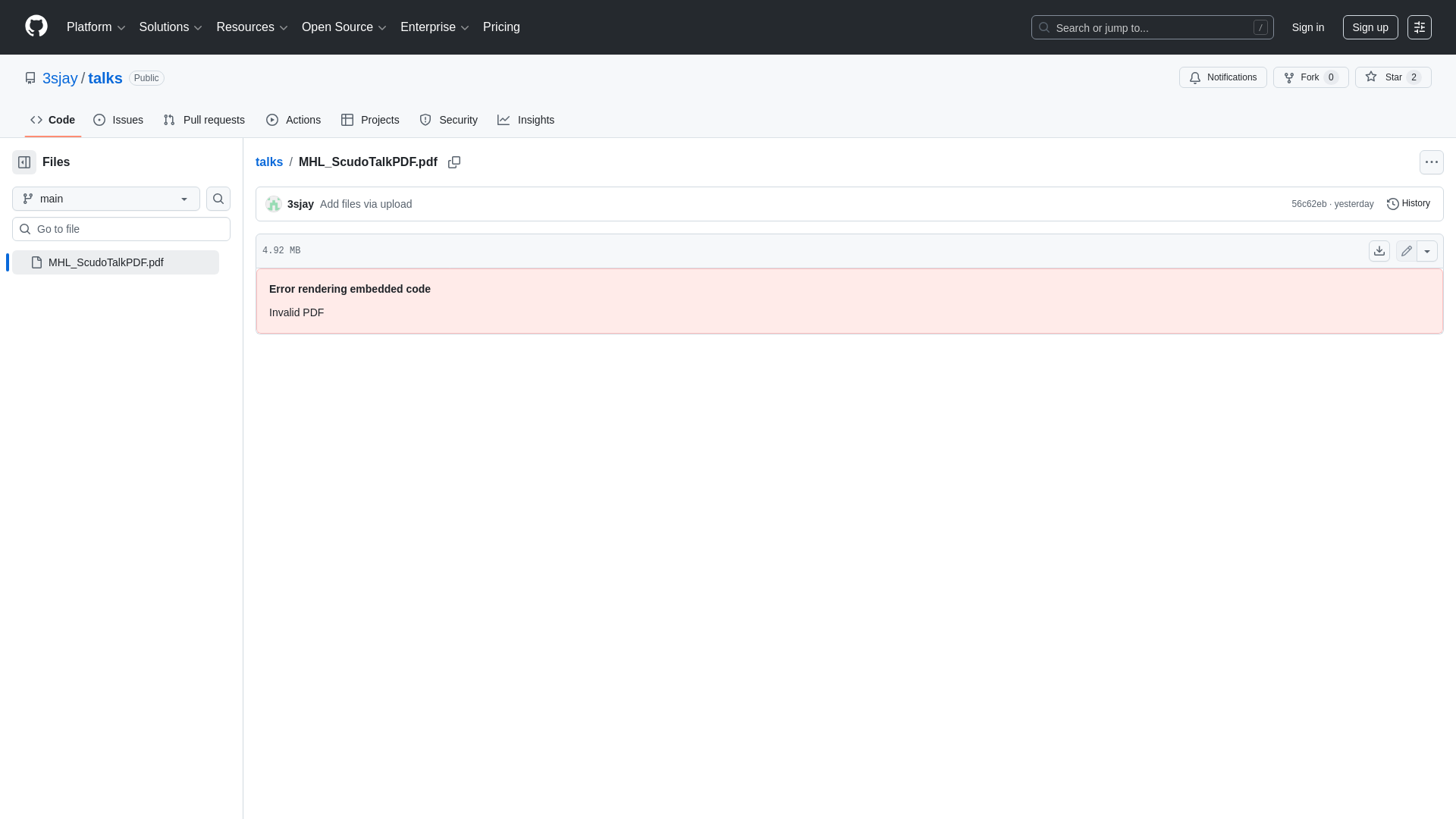
Task: Click the GitHub logo
Action: click(x=36, y=27)
